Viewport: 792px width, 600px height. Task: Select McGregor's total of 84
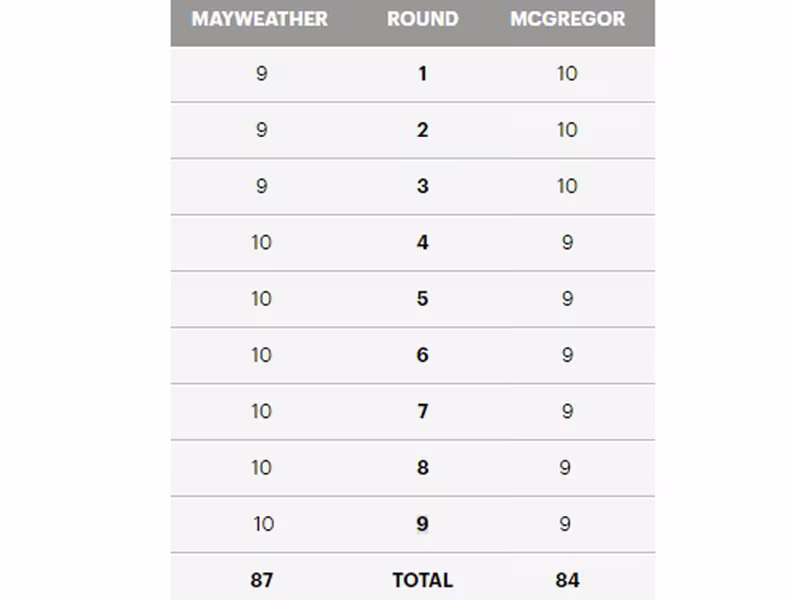(x=568, y=580)
